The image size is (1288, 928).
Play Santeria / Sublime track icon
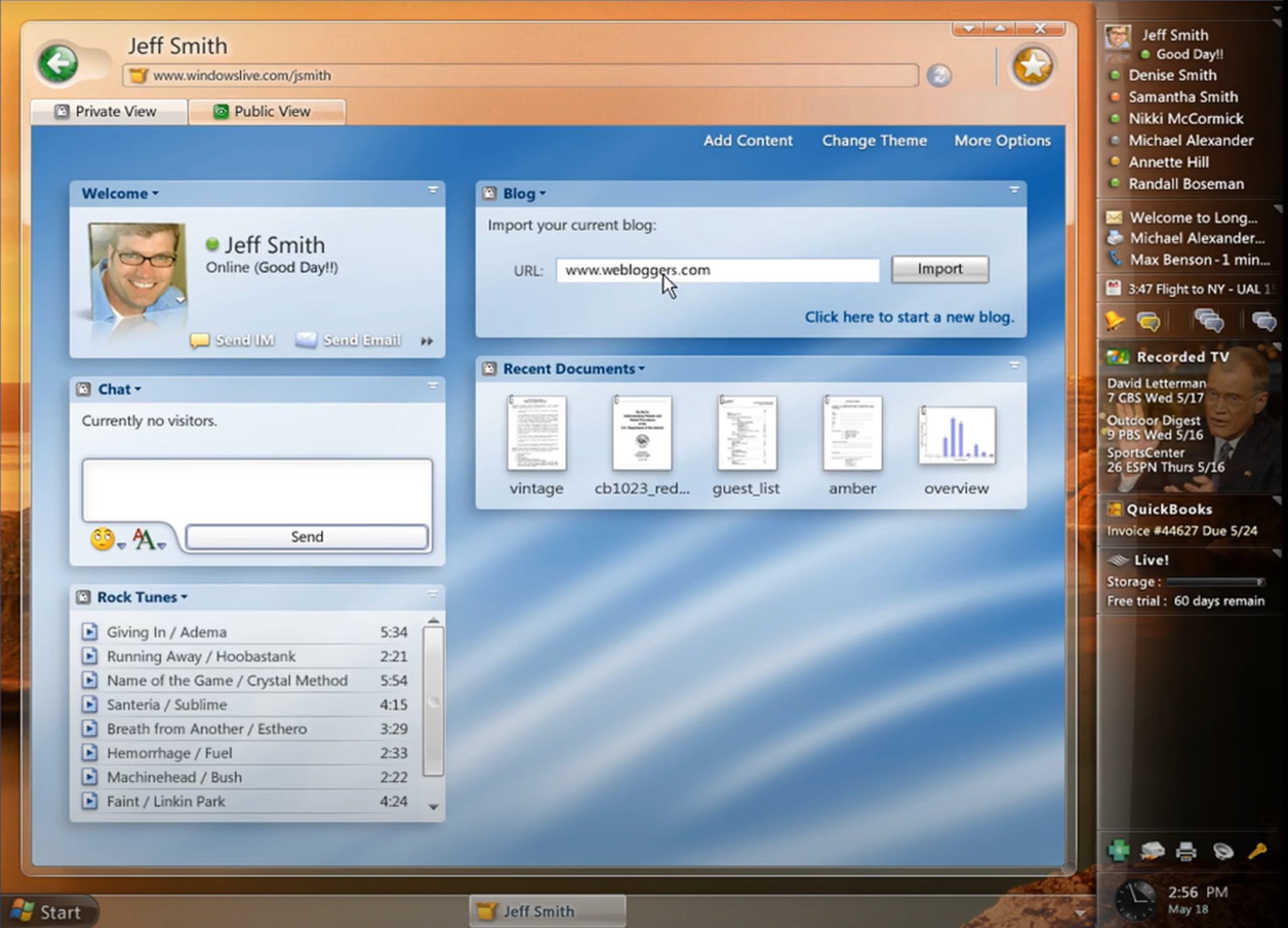tap(89, 704)
